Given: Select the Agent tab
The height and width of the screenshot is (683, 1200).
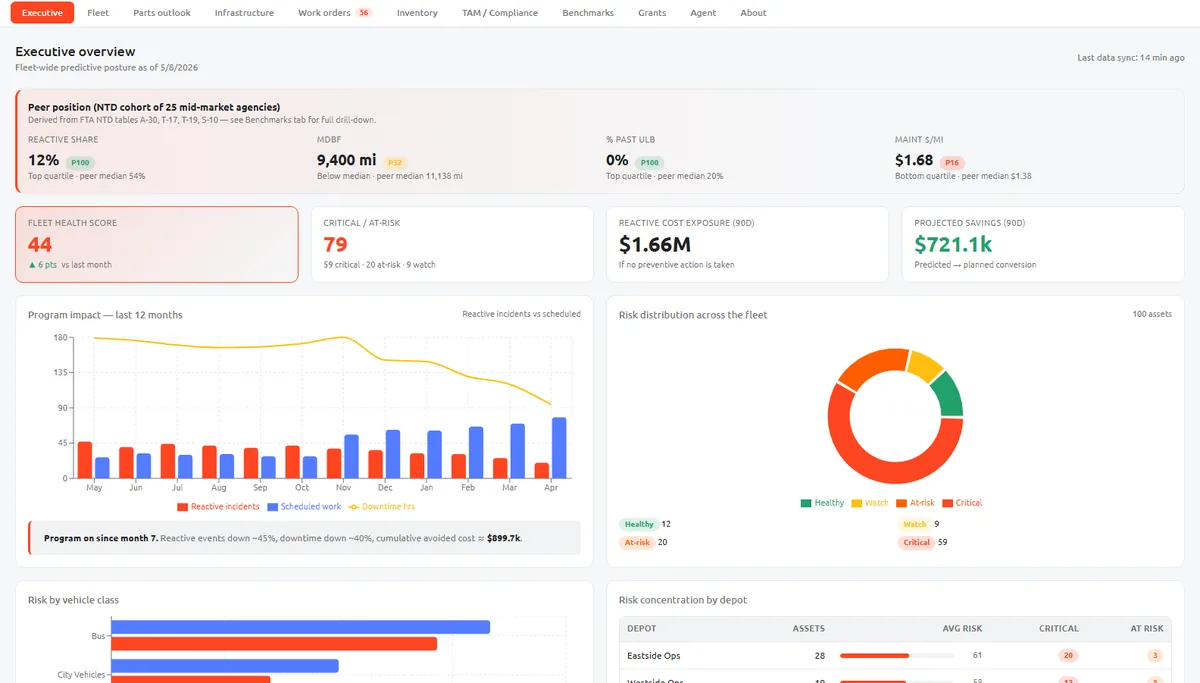Looking at the screenshot, I should pos(703,13).
